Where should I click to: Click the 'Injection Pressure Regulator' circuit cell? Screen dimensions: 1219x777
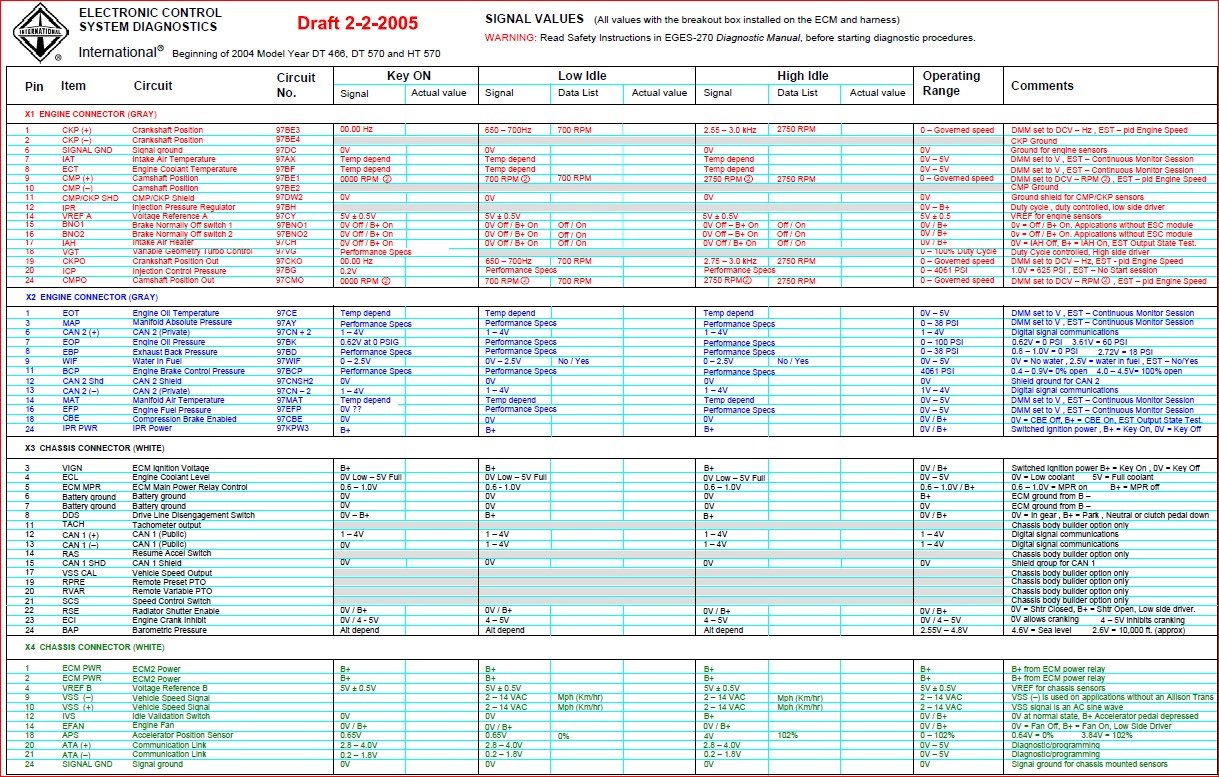[182, 207]
